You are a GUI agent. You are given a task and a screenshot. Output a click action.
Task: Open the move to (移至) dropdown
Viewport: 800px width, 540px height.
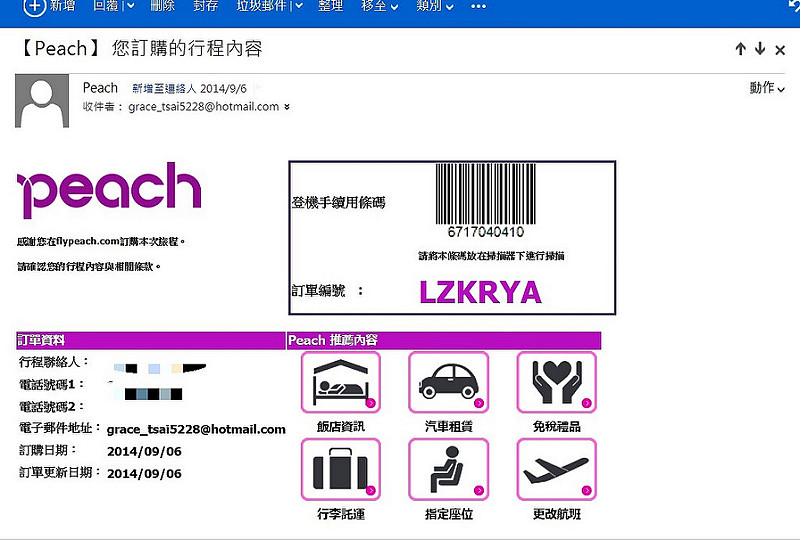pyautogui.click(x=379, y=6)
